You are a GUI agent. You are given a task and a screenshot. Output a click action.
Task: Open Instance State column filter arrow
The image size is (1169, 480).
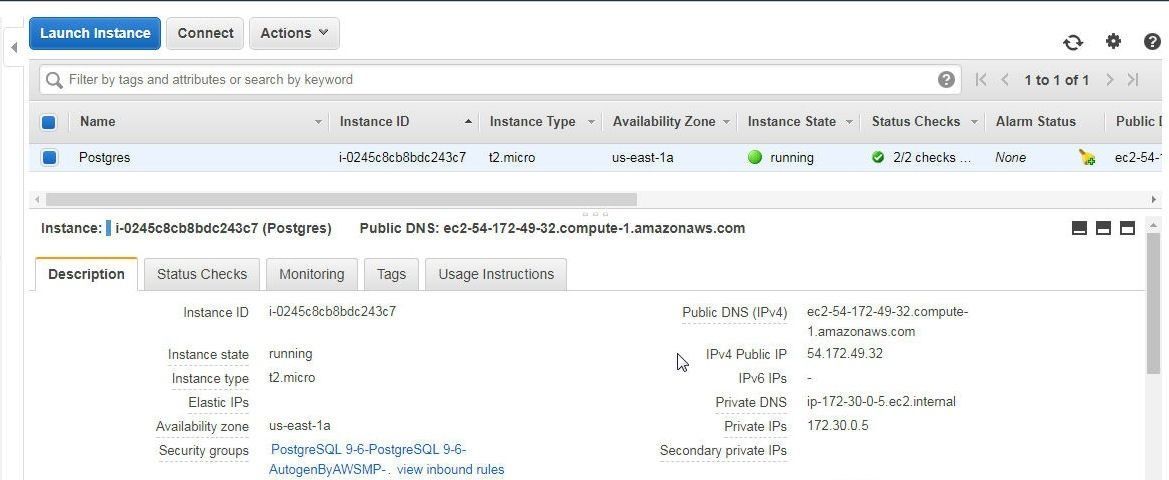pos(848,122)
